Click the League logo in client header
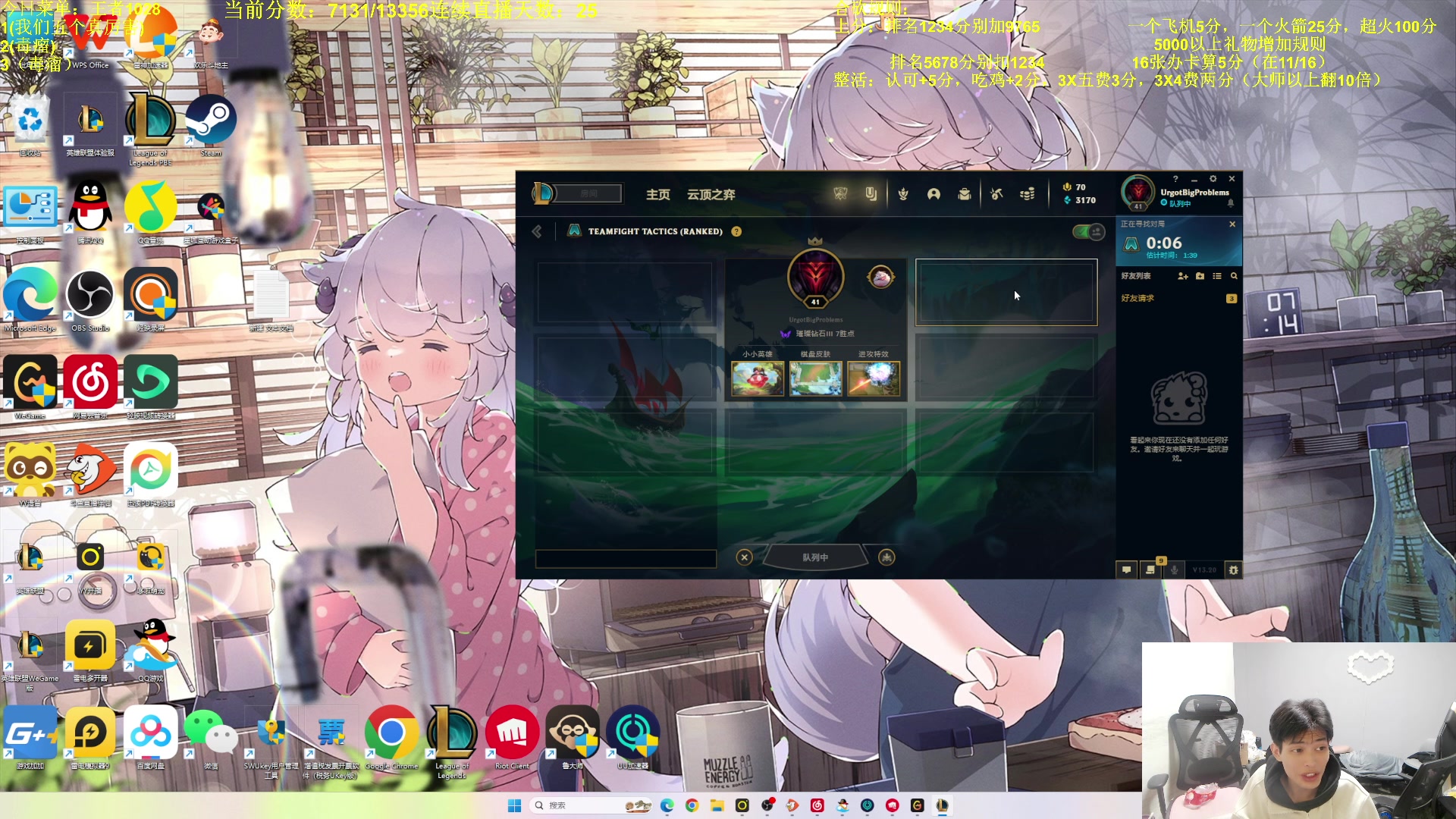 tap(543, 193)
